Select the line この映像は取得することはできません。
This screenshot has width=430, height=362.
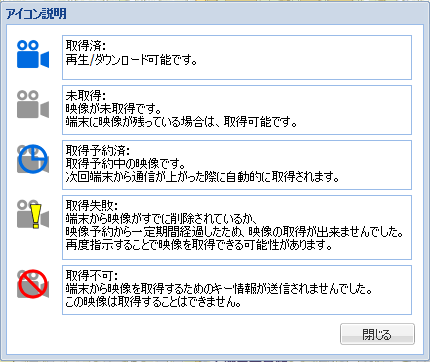click(x=153, y=302)
